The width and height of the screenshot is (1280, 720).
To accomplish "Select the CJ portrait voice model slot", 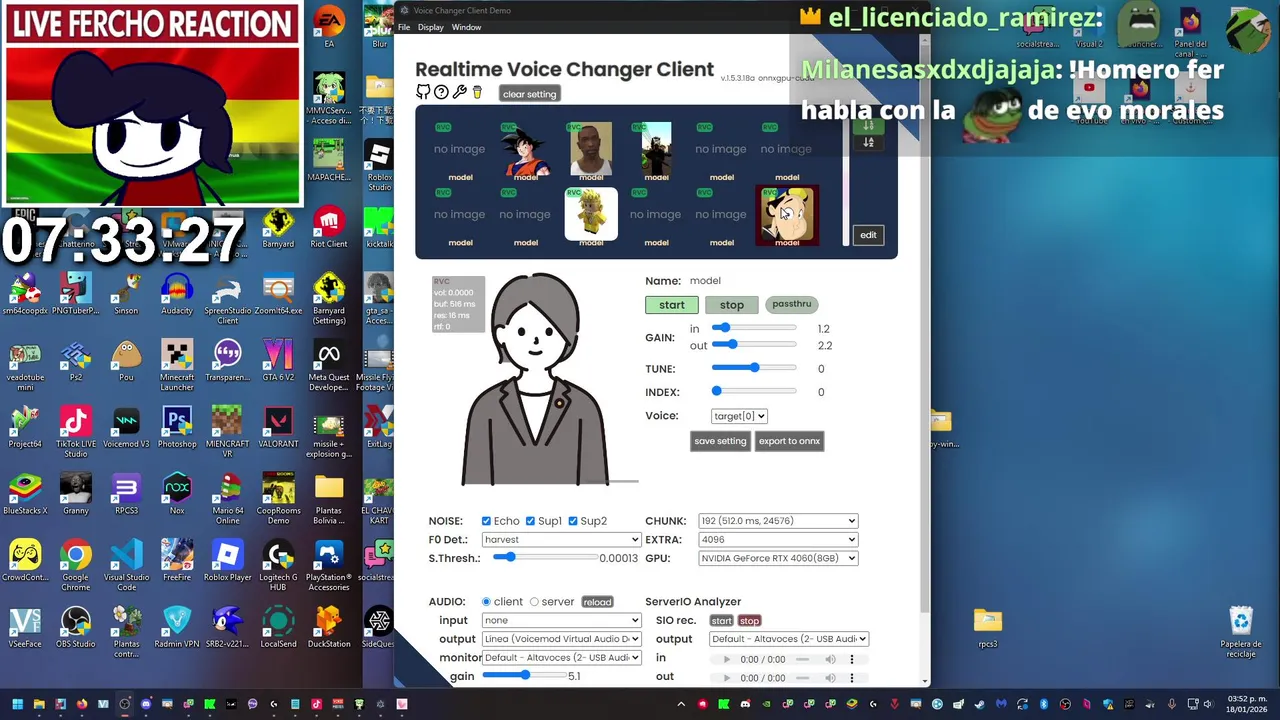I will coord(591,151).
